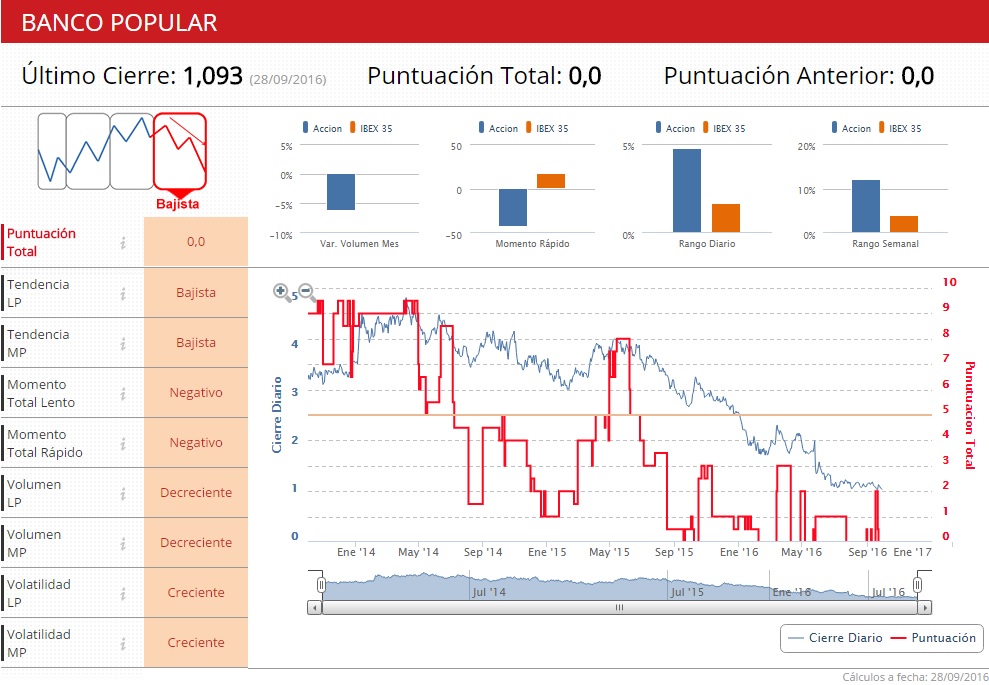Click the Jul '14 label in navigator
This screenshot has height=685, width=989.
coord(489,593)
